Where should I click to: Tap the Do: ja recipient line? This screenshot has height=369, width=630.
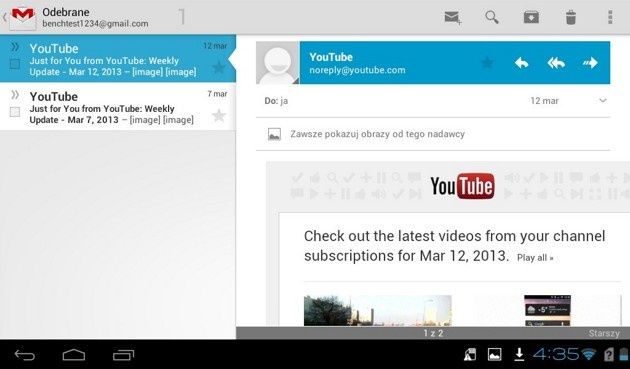click(x=276, y=101)
